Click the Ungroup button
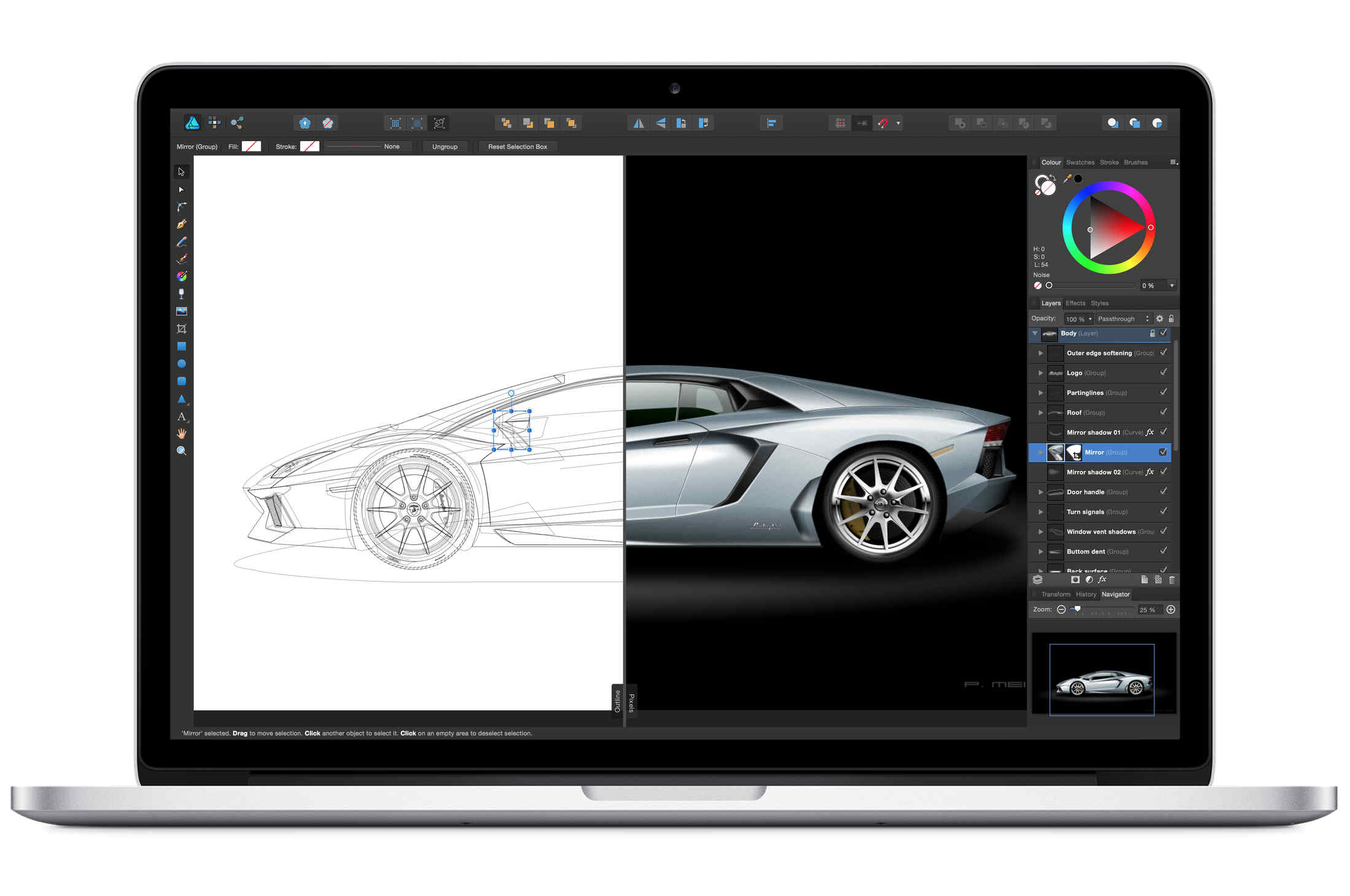 (445, 147)
